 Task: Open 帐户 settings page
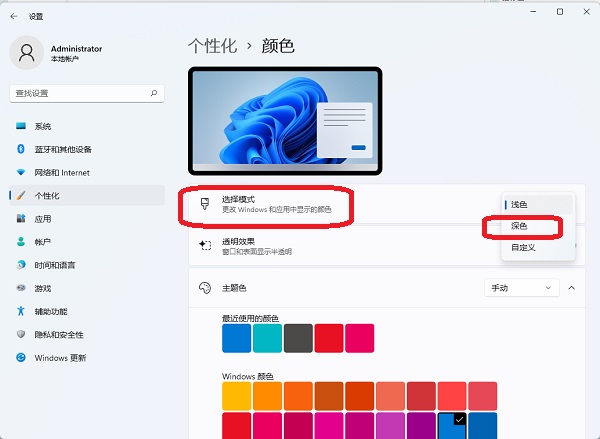43,242
